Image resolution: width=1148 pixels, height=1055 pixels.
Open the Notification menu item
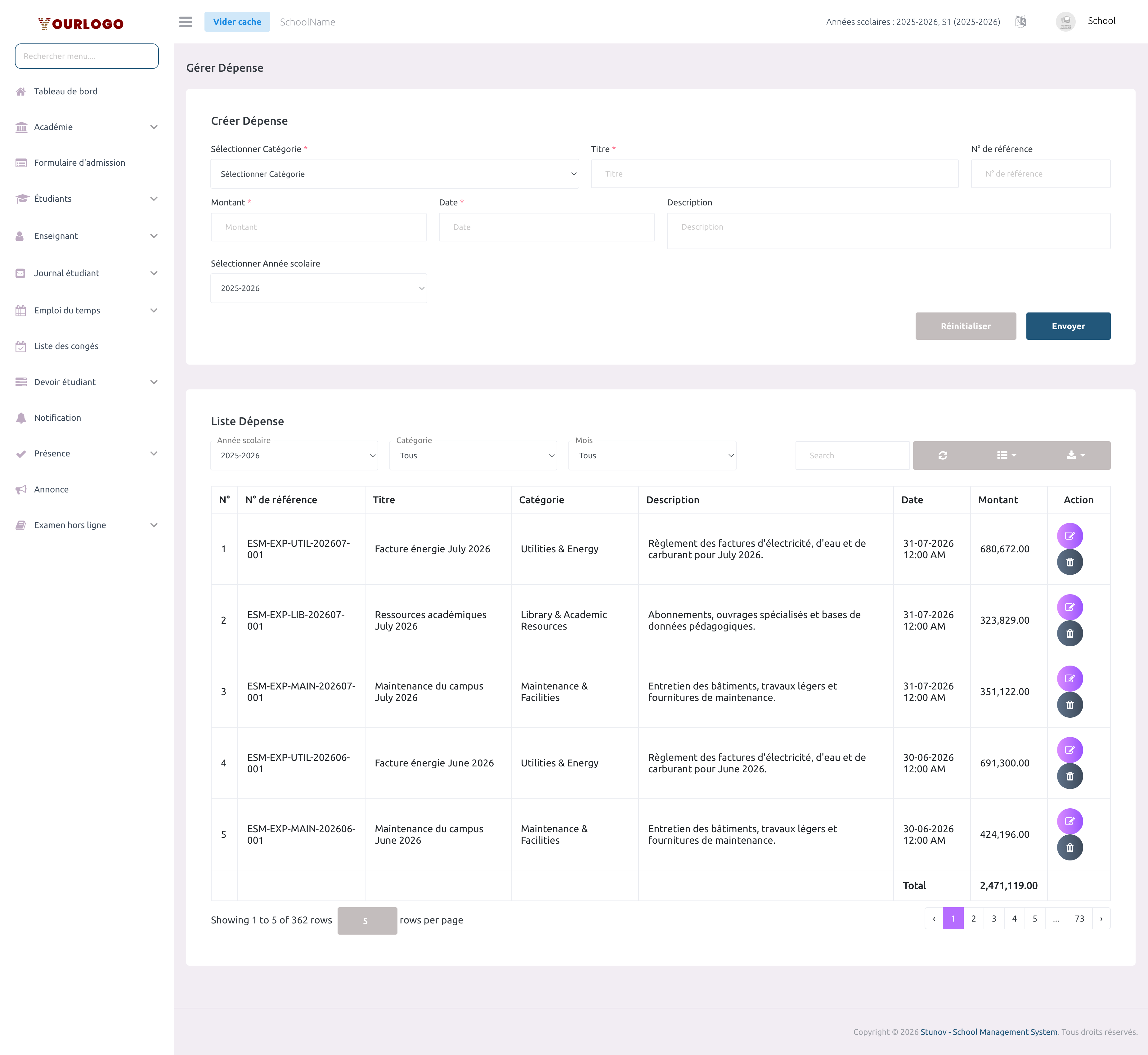click(x=57, y=418)
